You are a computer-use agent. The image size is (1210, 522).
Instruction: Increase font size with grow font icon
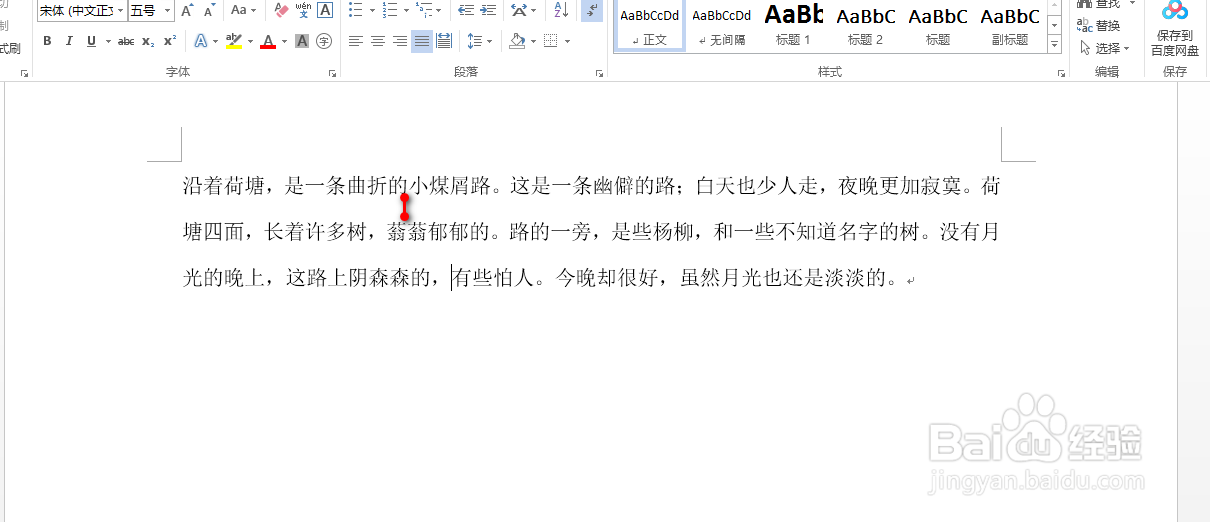click(187, 11)
